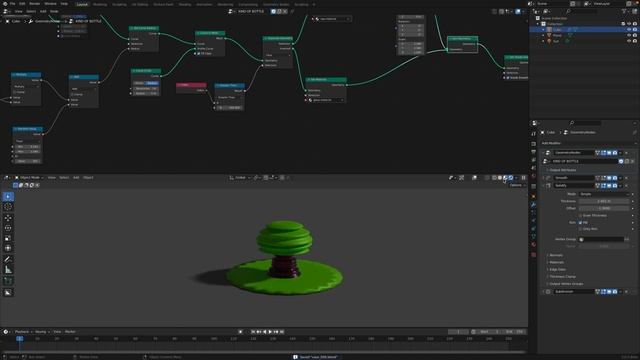Select the Select Box tool in viewport

[x=8, y=197]
